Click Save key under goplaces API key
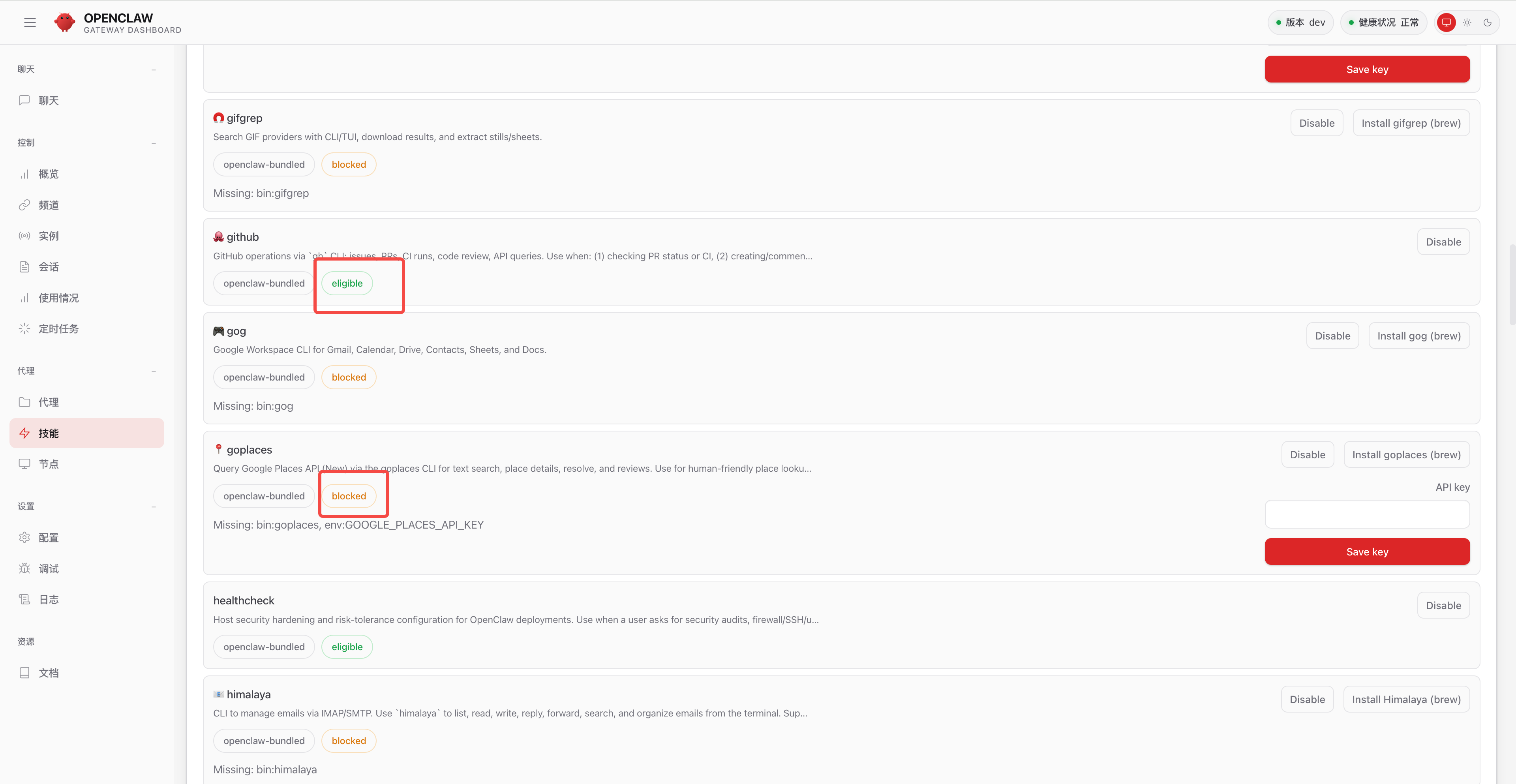Image resolution: width=1516 pixels, height=784 pixels. [1367, 551]
